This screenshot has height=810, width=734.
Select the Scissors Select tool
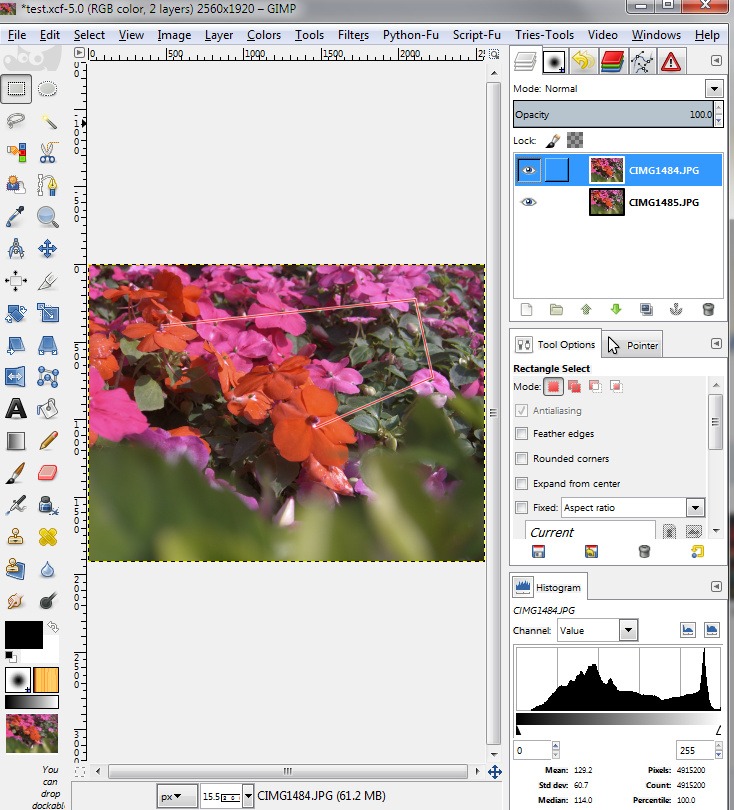[x=48, y=153]
